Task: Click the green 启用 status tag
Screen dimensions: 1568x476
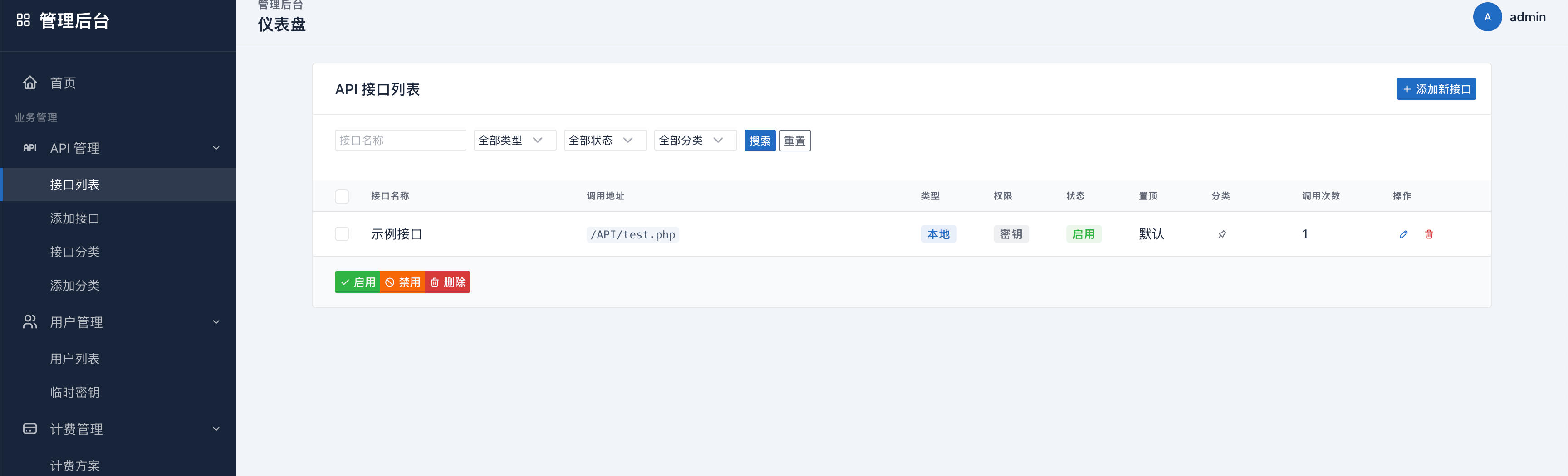Action: click(1083, 234)
